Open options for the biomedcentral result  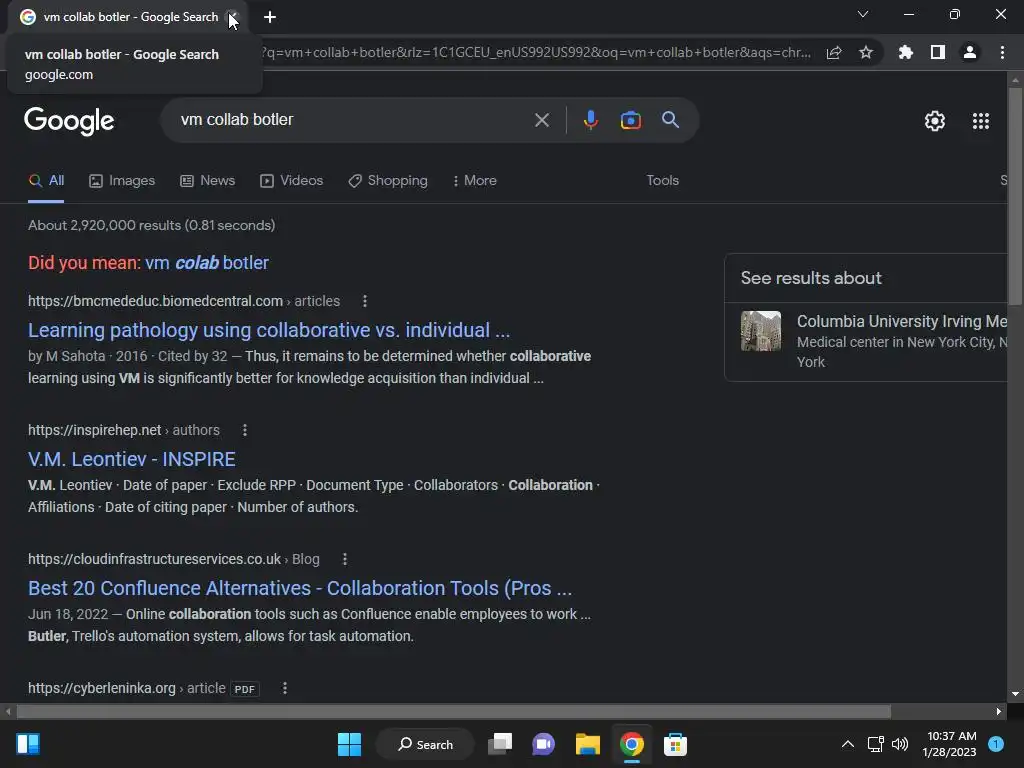pyautogui.click(x=364, y=301)
